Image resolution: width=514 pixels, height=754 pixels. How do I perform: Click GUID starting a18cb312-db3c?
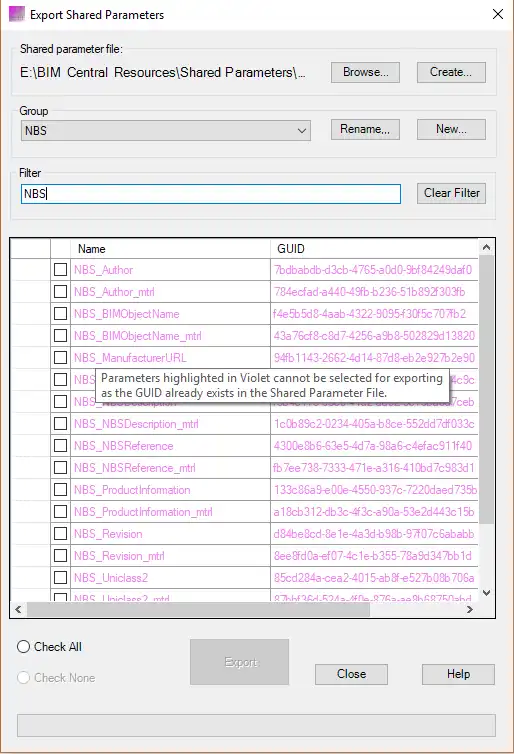coord(374,512)
